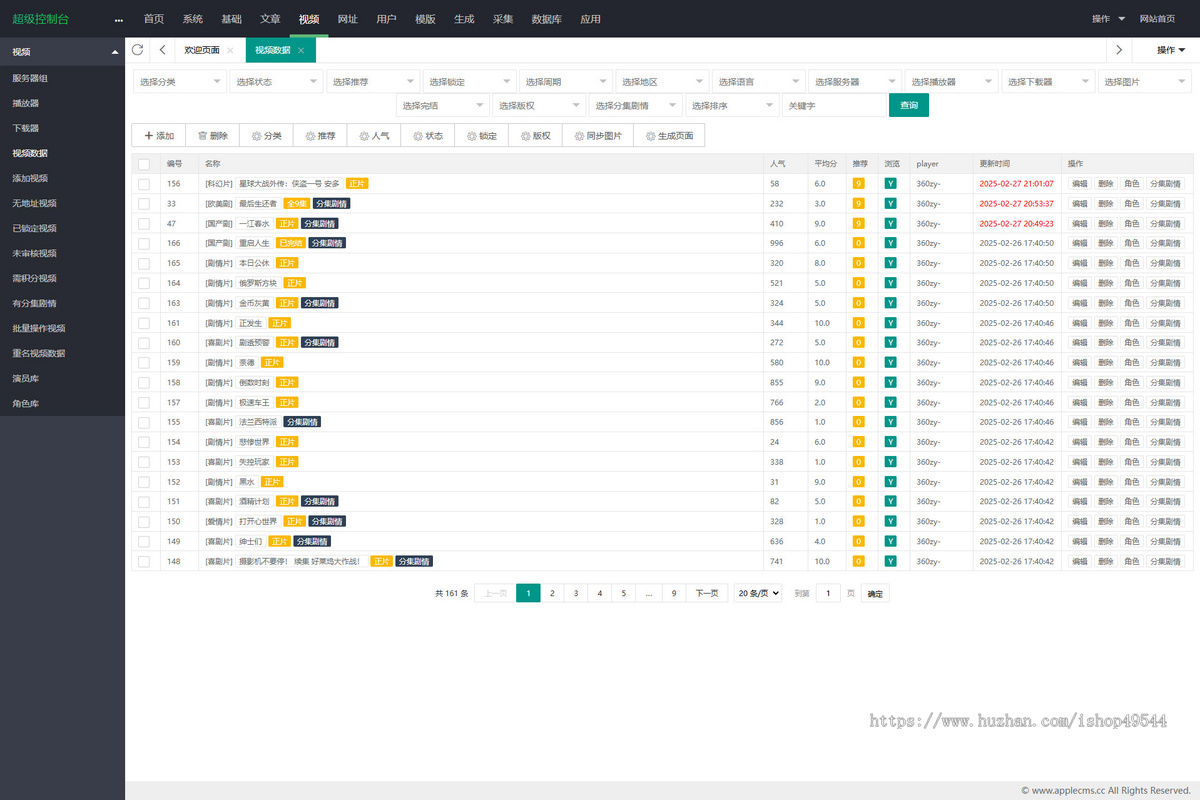Open the 数据库 top navigation menu
The height and width of the screenshot is (800, 1200).
[x=546, y=19]
